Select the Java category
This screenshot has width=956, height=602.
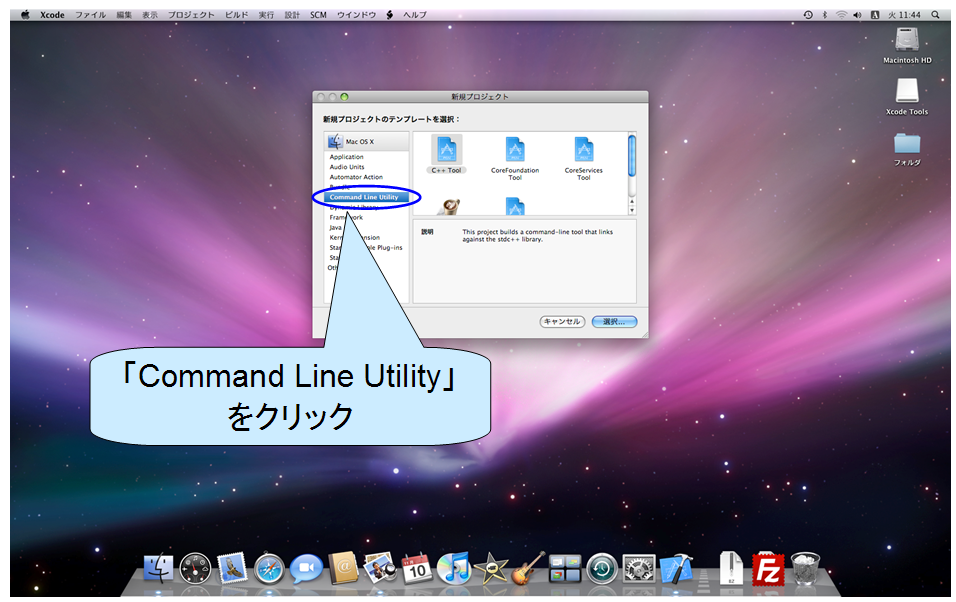(336, 228)
